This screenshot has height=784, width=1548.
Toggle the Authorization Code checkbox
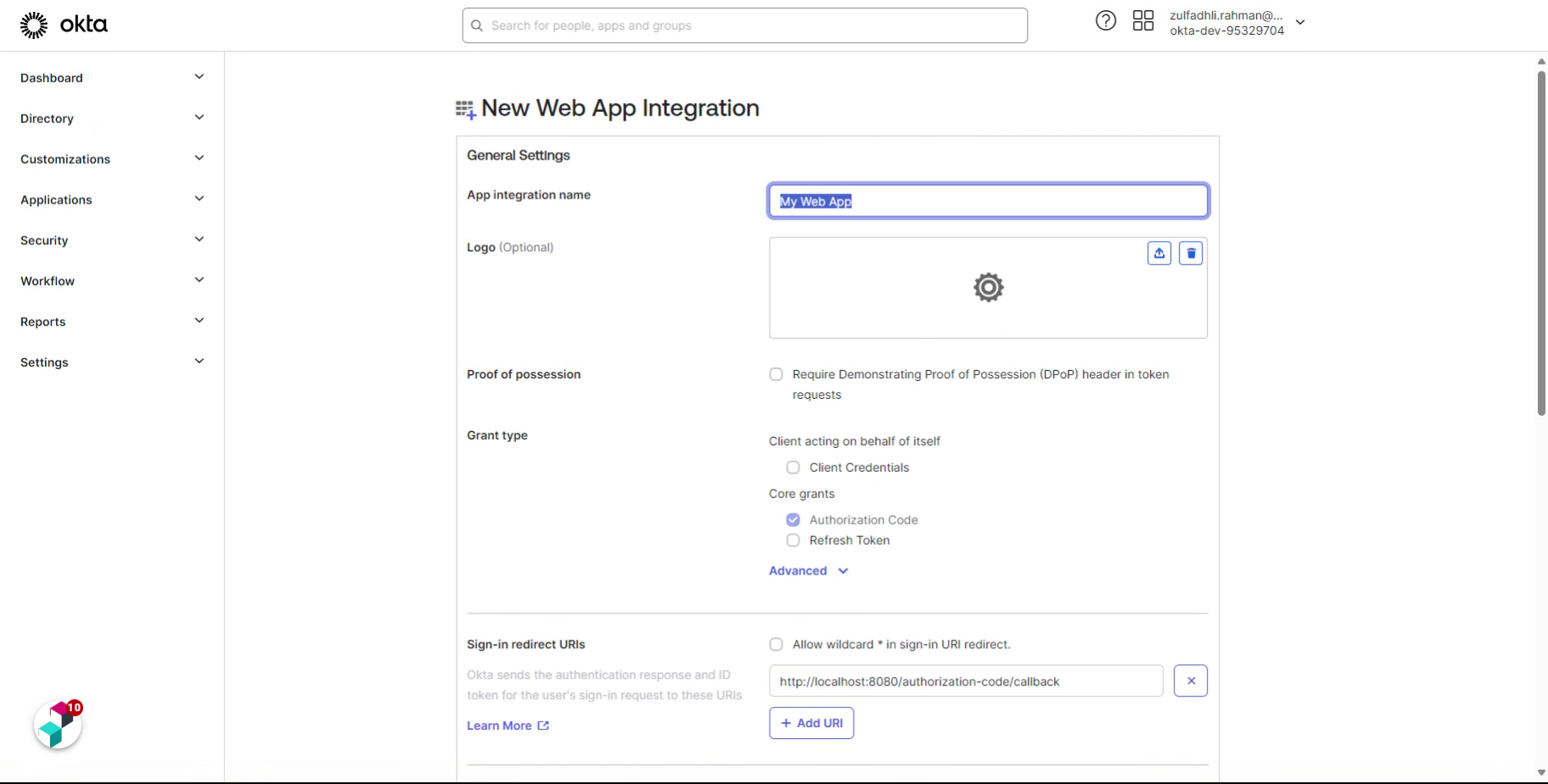793,520
